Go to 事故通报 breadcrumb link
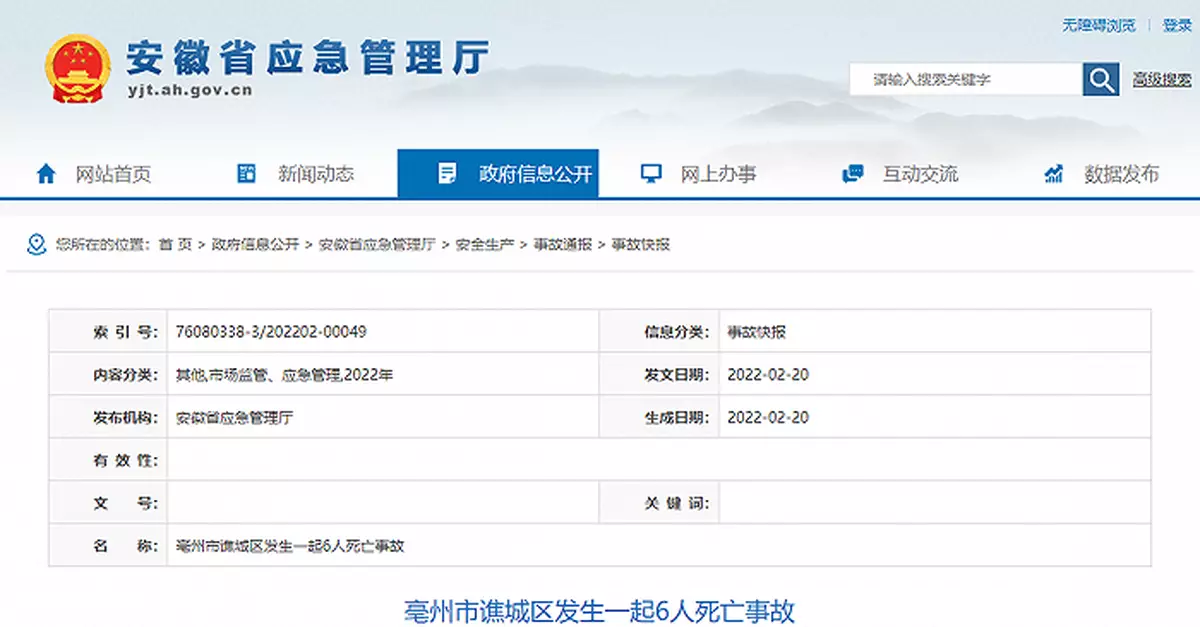Image resolution: width=1200 pixels, height=627 pixels. pyautogui.click(x=562, y=245)
